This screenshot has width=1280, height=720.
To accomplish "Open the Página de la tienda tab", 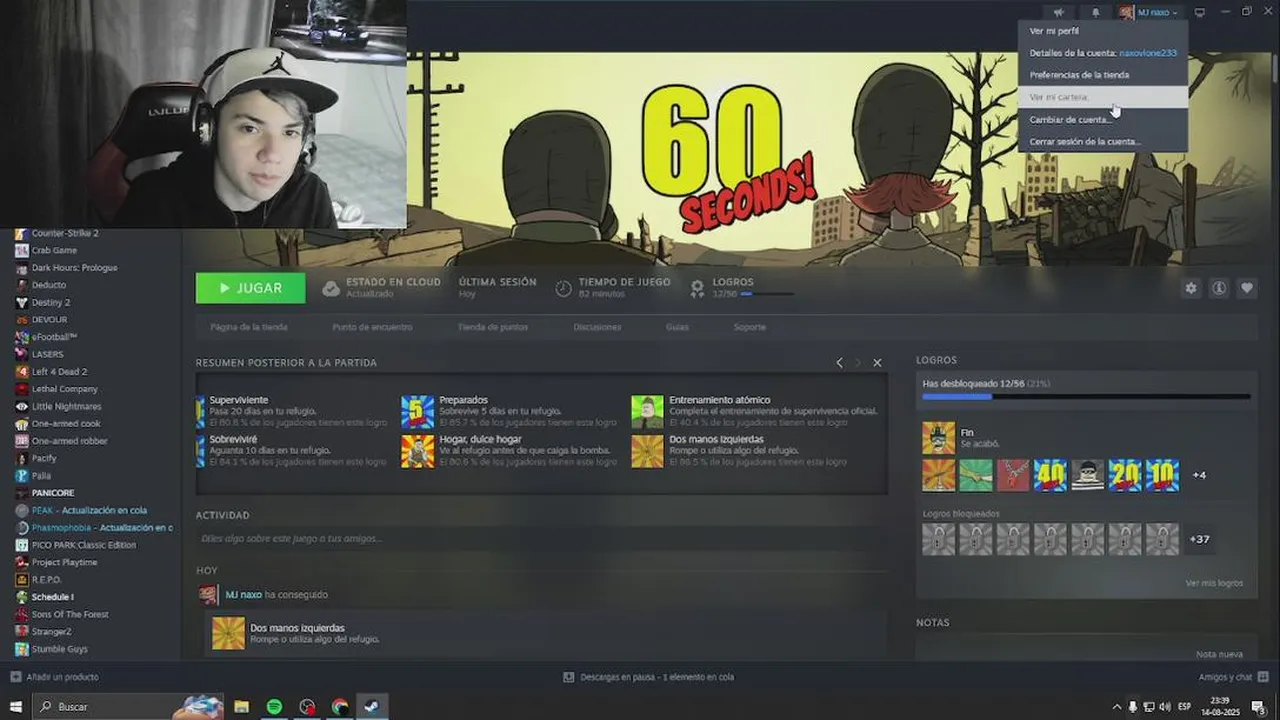I will point(249,327).
